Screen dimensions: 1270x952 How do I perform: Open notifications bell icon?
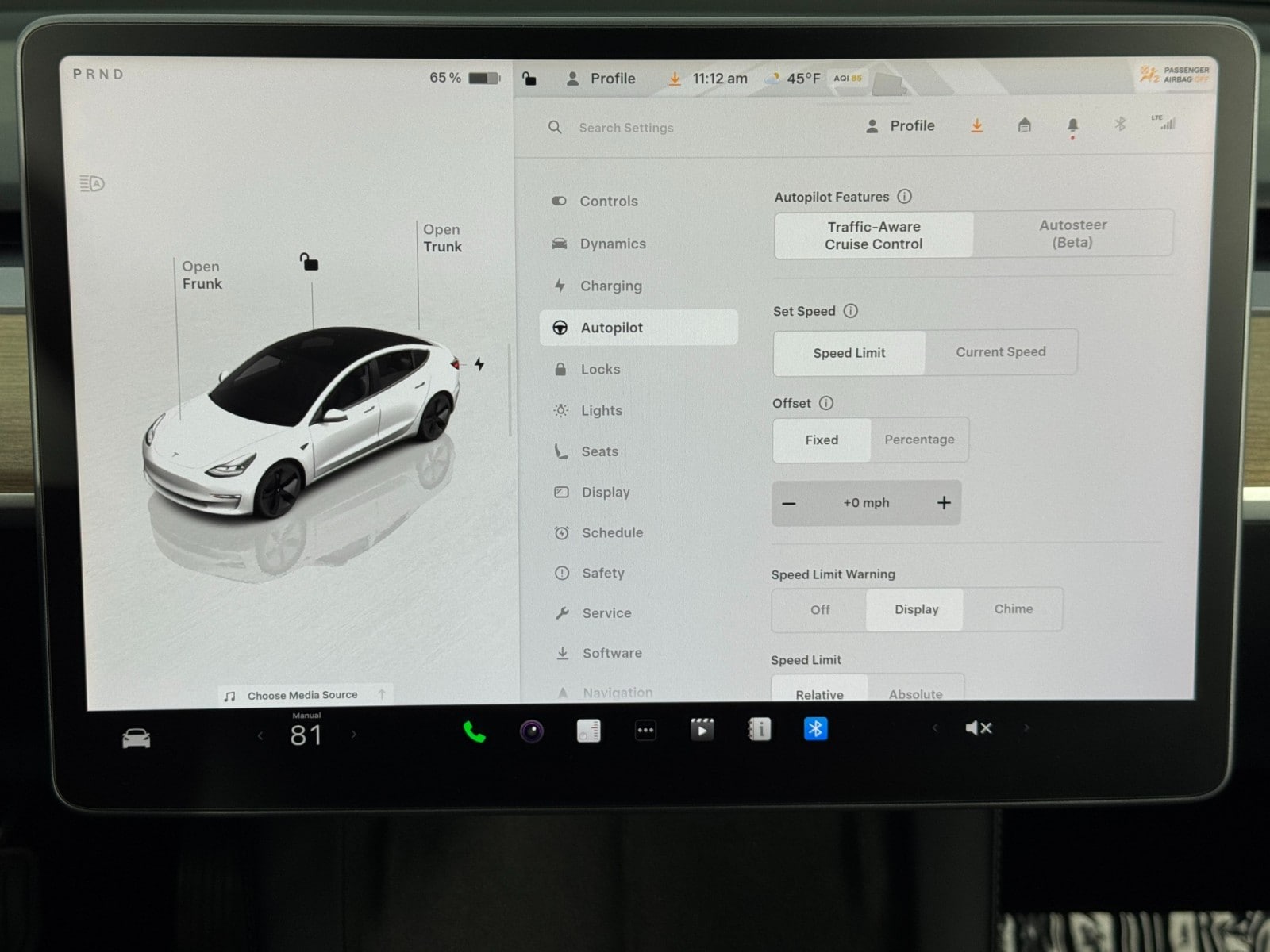(x=1072, y=126)
